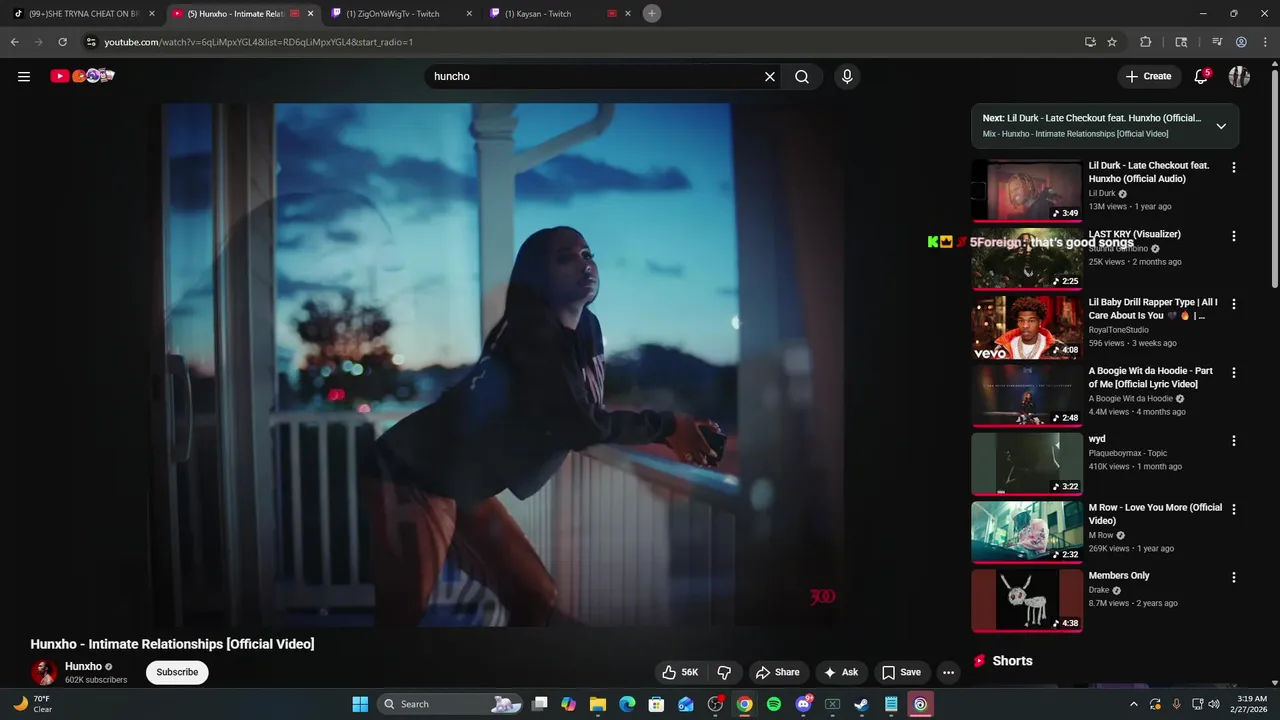Image resolution: width=1280 pixels, height=720 pixels.
Task: Switch to the ZigOnYaWigTv Twitch tab
Action: point(399,14)
